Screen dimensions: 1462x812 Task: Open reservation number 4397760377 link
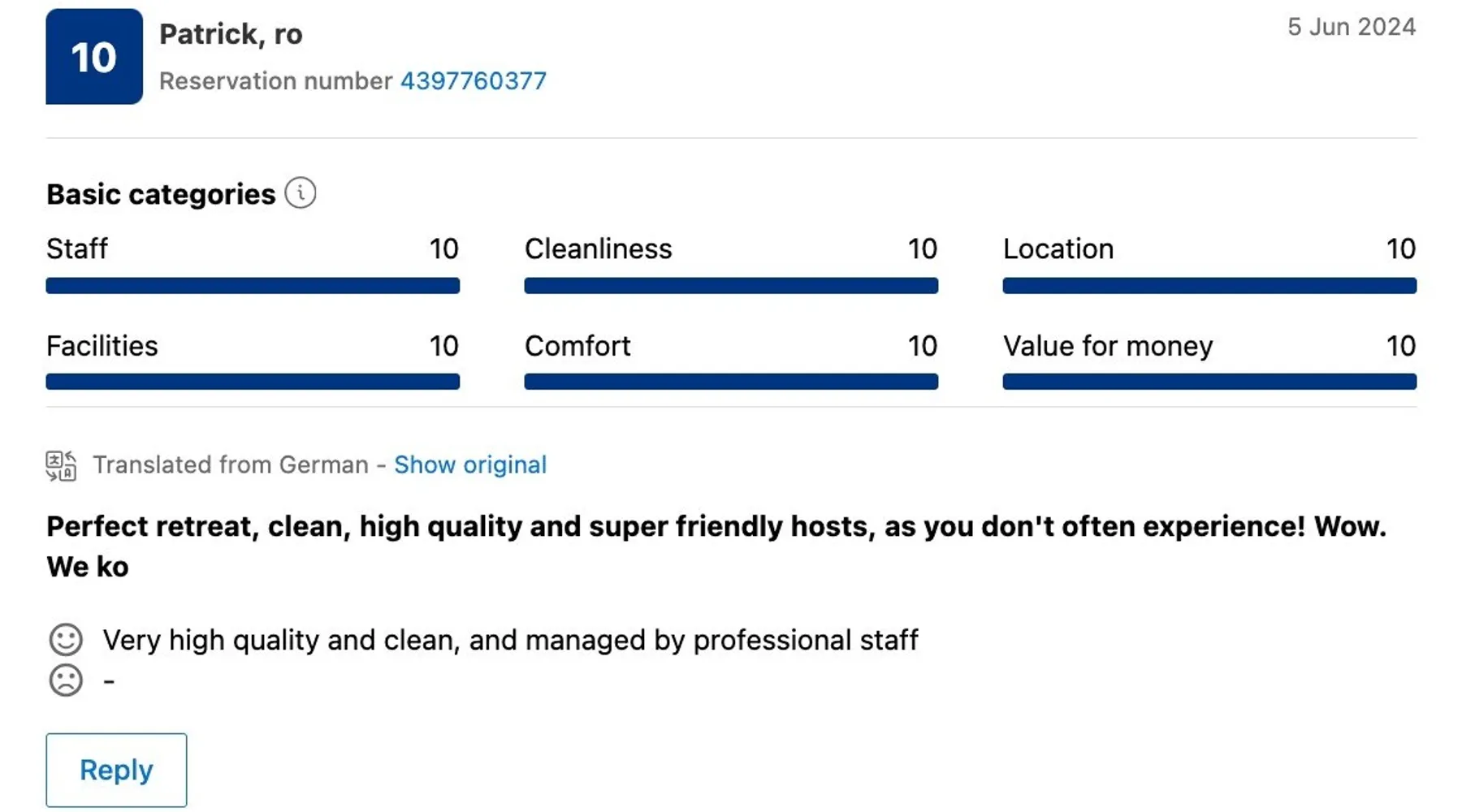click(x=473, y=81)
